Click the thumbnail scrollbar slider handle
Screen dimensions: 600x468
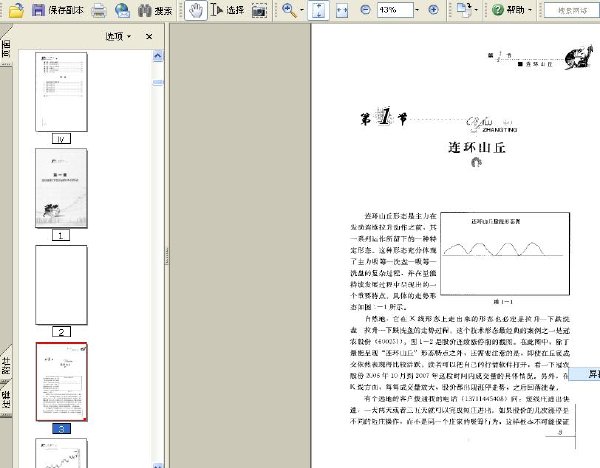coord(158,82)
